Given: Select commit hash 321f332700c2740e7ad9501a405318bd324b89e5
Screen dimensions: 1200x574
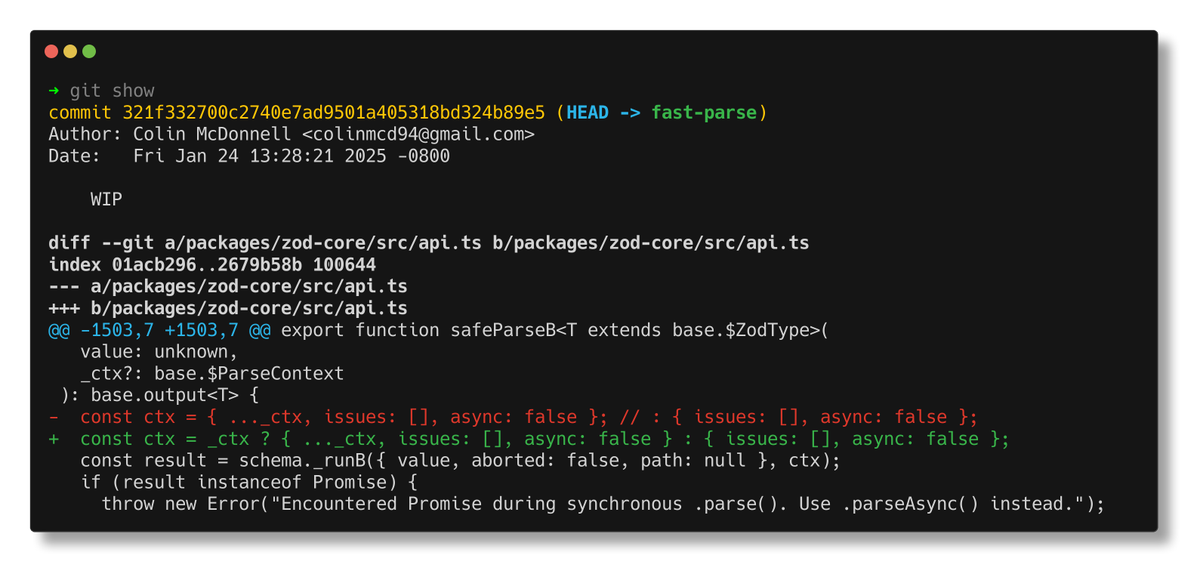Looking at the screenshot, I should (334, 113).
